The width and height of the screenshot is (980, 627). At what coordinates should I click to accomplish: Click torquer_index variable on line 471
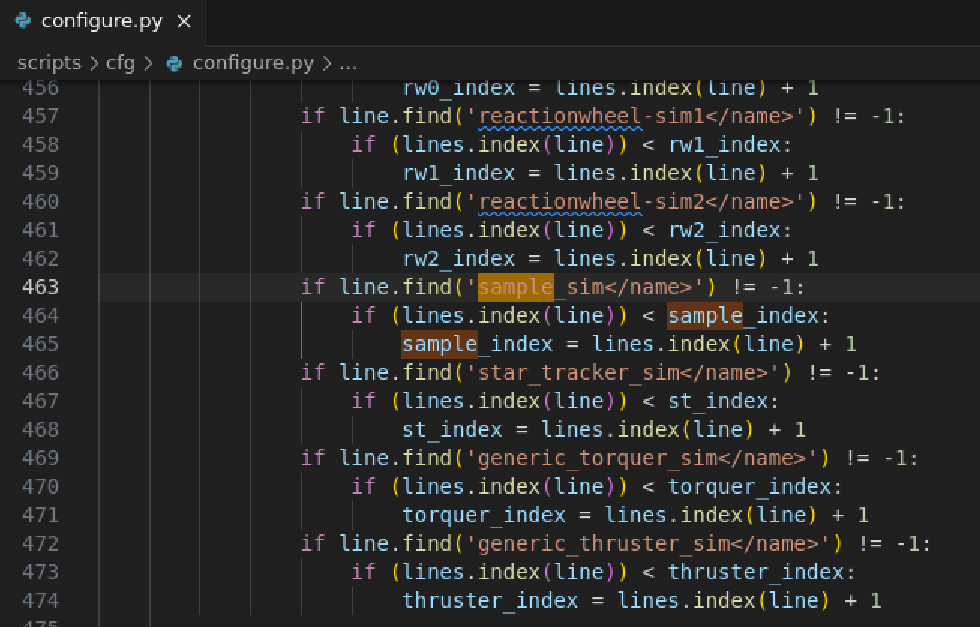(483, 515)
